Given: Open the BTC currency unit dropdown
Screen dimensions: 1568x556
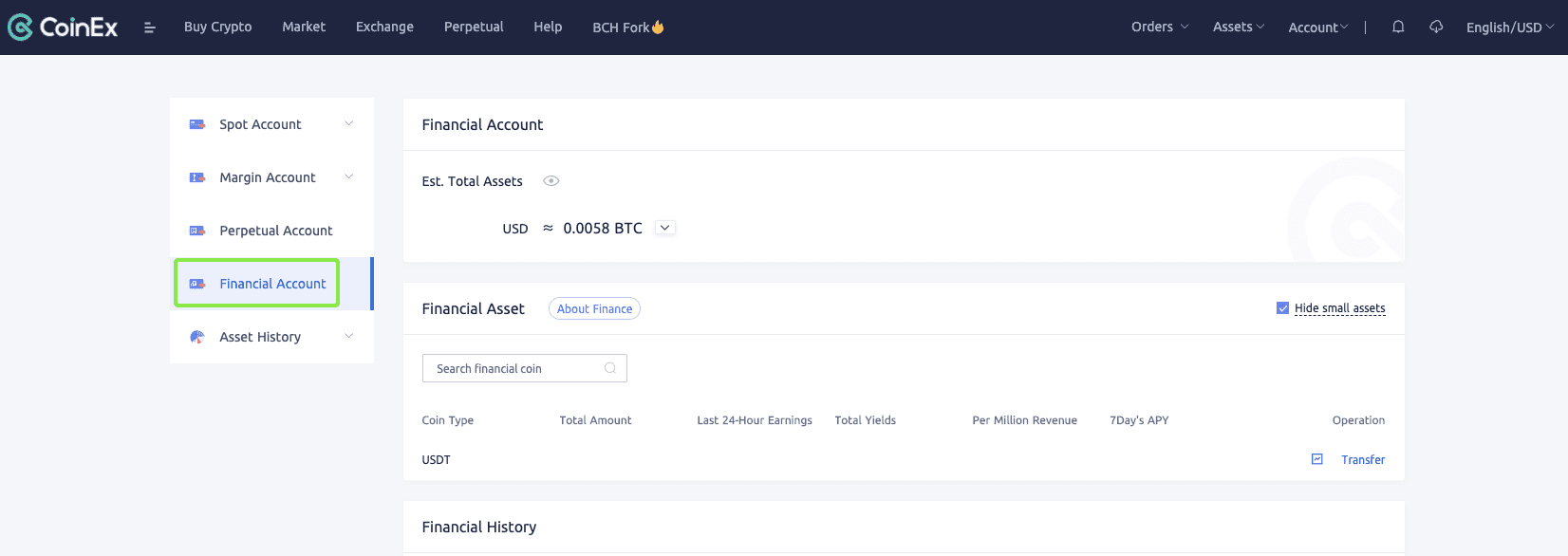Looking at the screenshot, I should coord(664,228).
